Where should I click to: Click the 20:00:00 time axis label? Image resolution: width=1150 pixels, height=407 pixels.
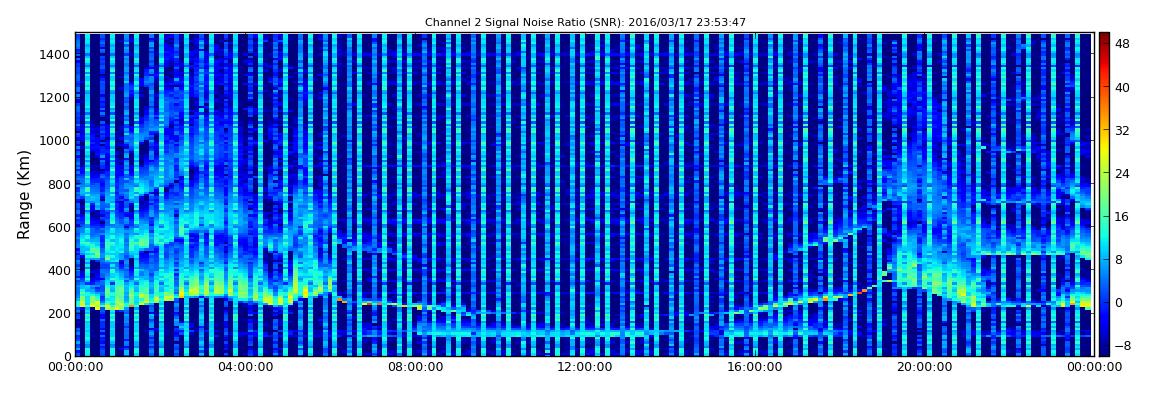pos(922,367)
